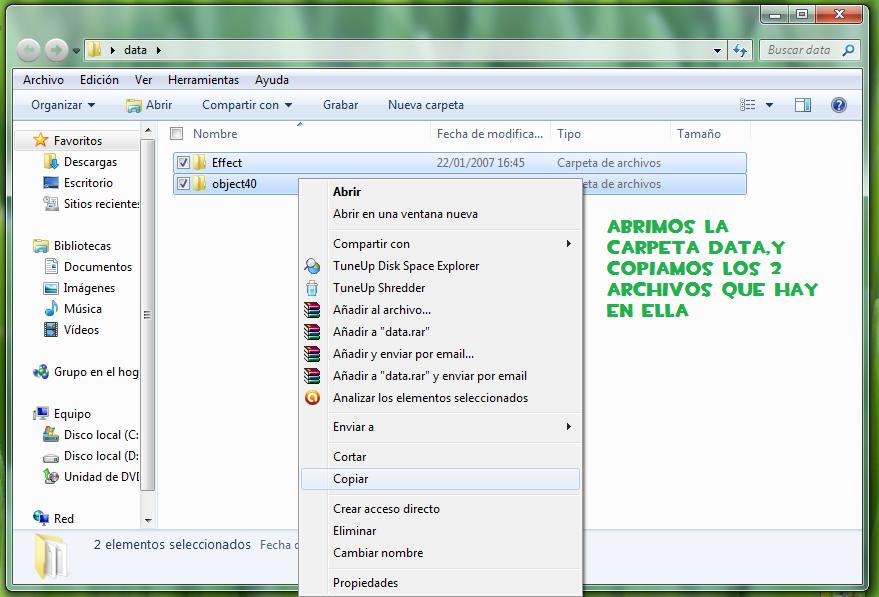Viewport: 879px width, 597px height.
Task: Toggle the preview pane icon
Action: point(803,104)
